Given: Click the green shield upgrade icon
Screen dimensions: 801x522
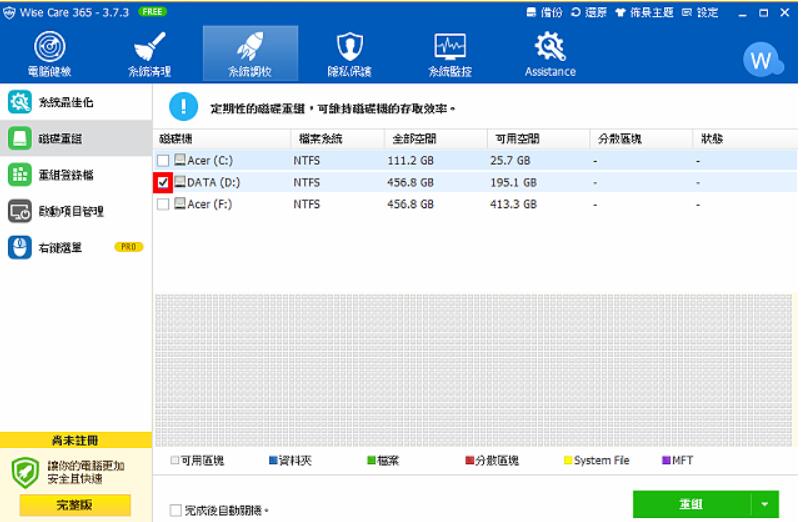Looking at the screenshot, I should pyautogui.click(x=25, y=472).
